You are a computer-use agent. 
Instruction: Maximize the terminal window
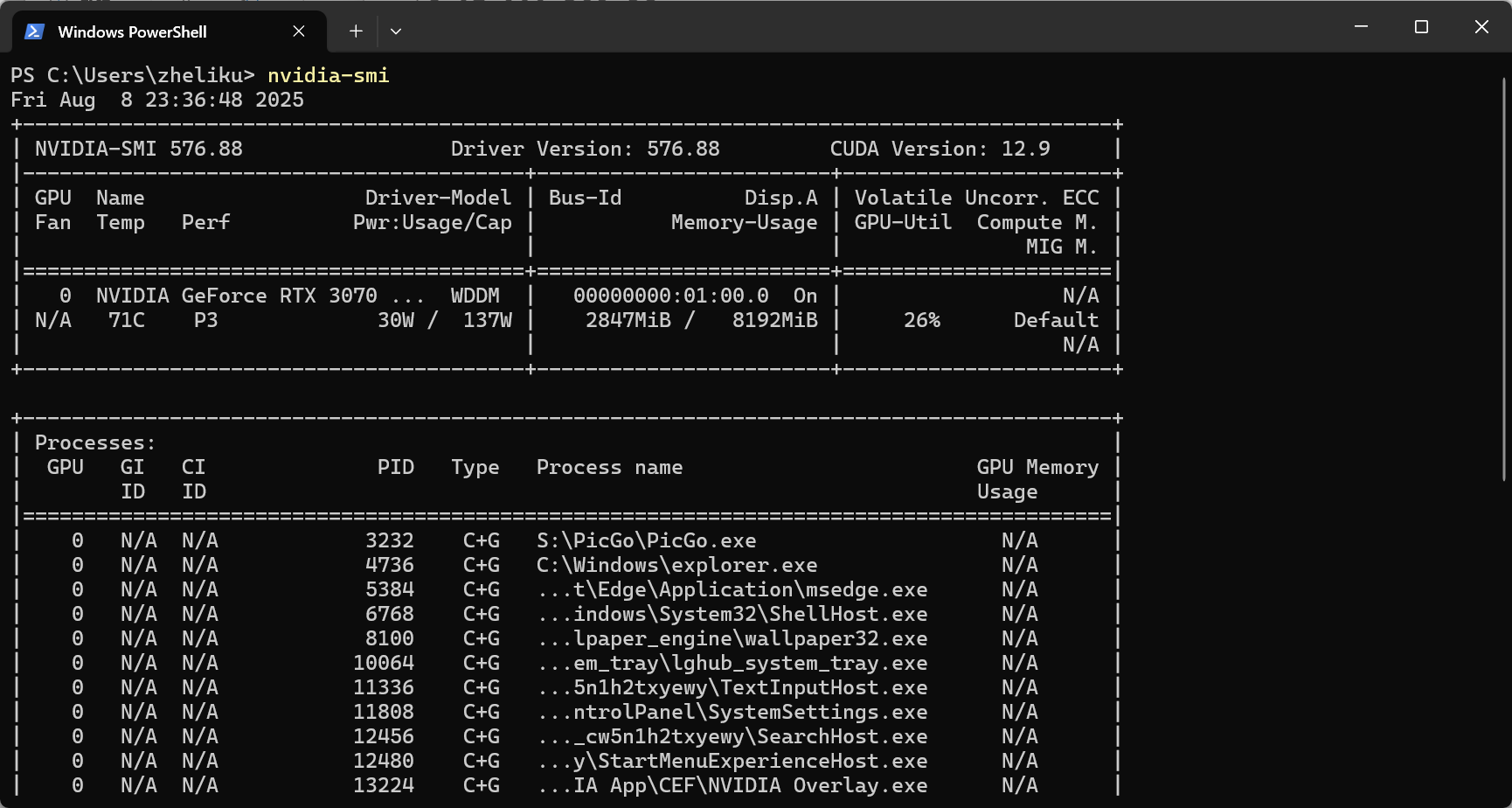1421,27
